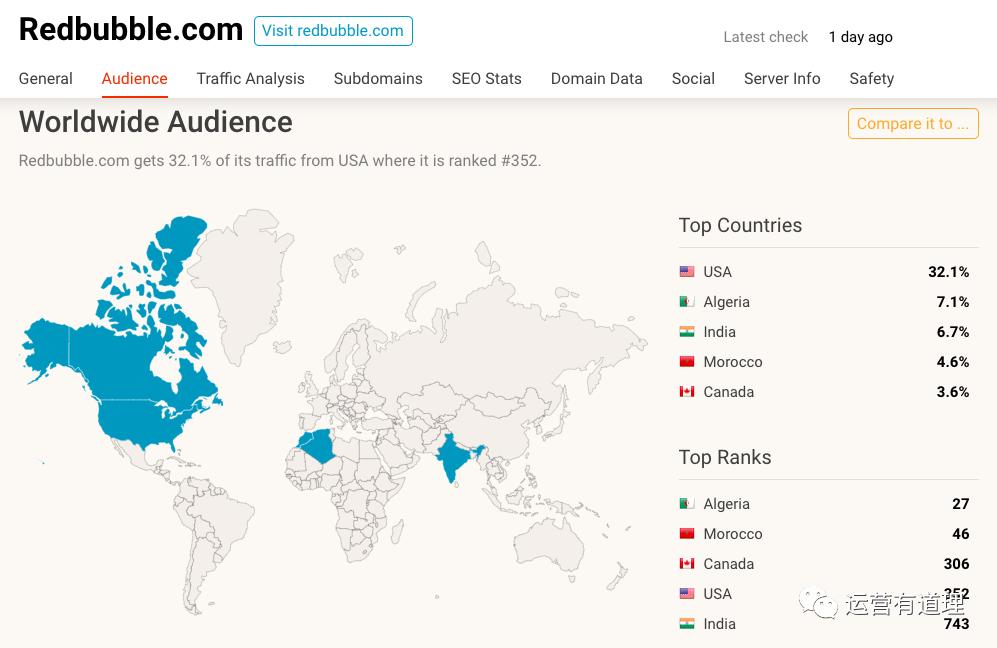Click Algeria label in Top Countries
The width and height of the screenshot is (997, 648).
(726, 301)
